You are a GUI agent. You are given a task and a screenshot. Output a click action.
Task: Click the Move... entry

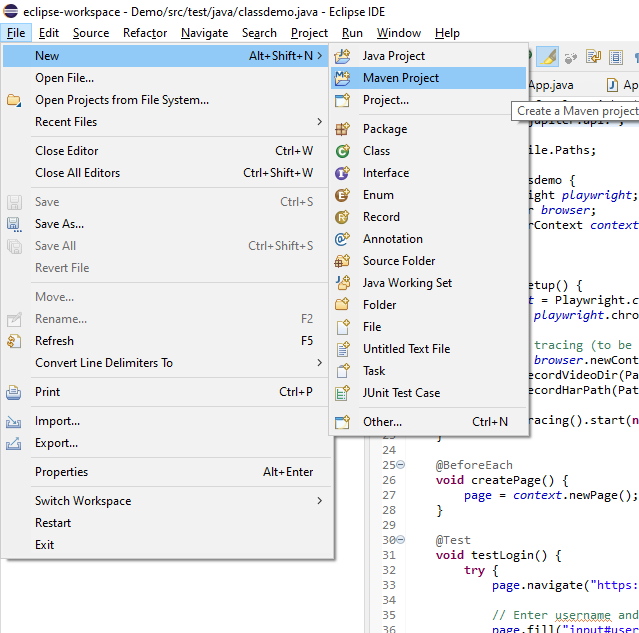[x=165, y=297]
